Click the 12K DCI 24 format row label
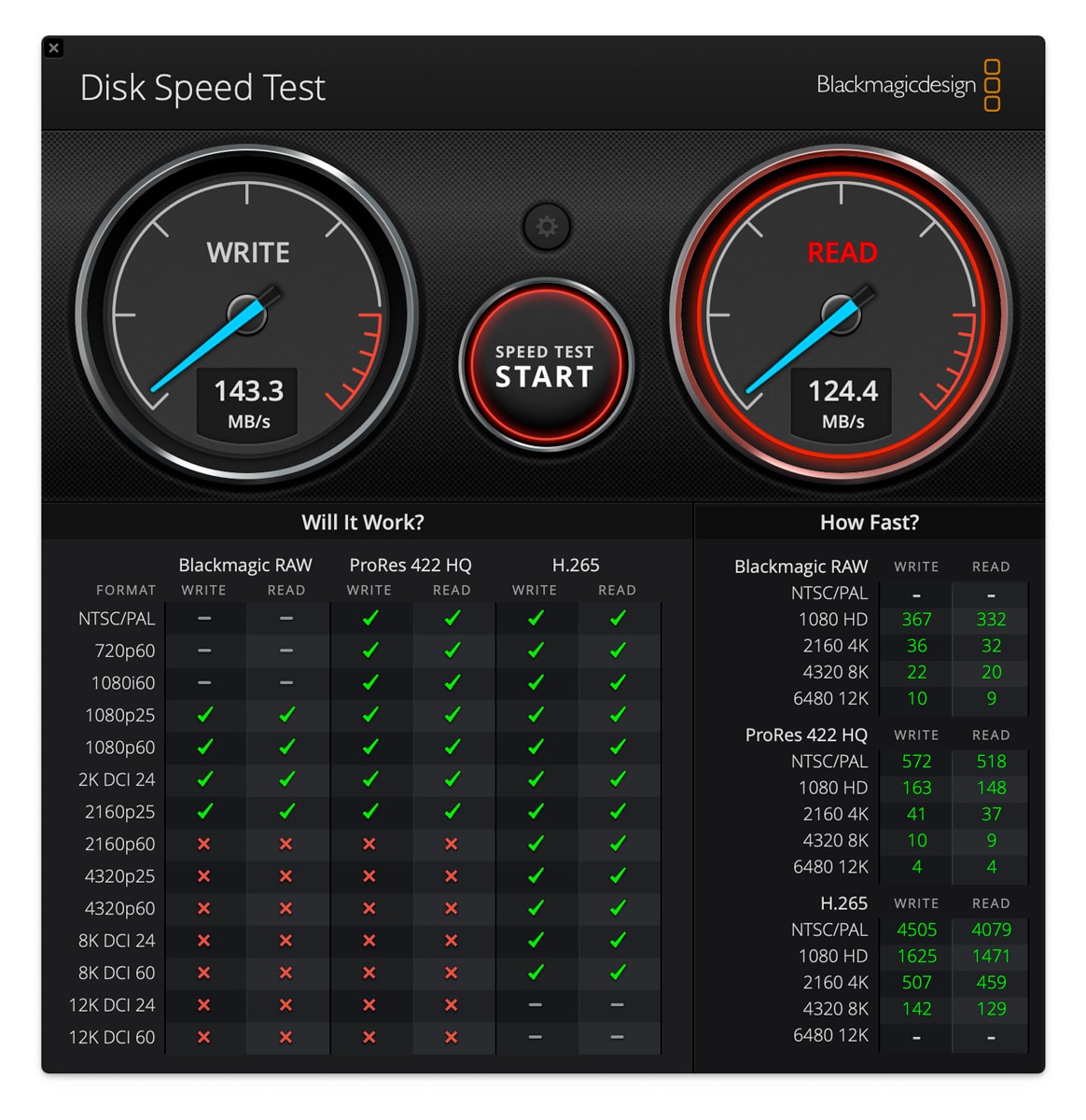 (x=112, y=1005)
